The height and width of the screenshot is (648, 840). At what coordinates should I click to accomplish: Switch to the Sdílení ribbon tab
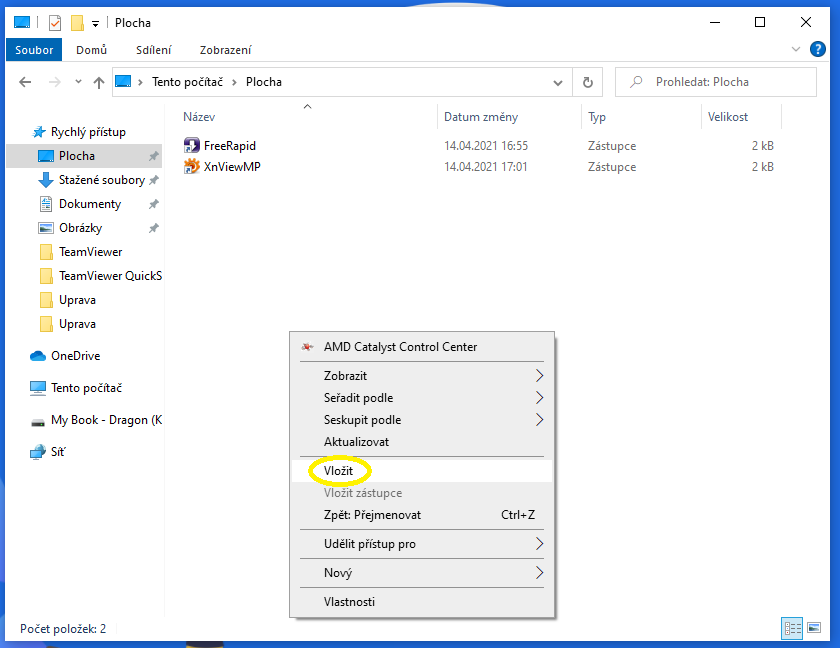[154, 50]
